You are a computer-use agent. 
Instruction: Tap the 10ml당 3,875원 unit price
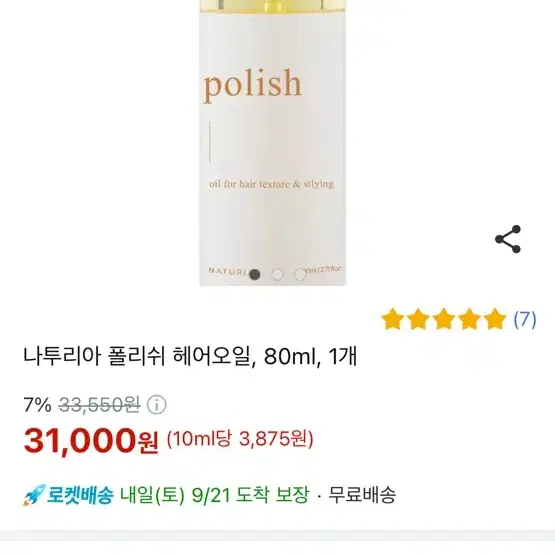point(240,439)
